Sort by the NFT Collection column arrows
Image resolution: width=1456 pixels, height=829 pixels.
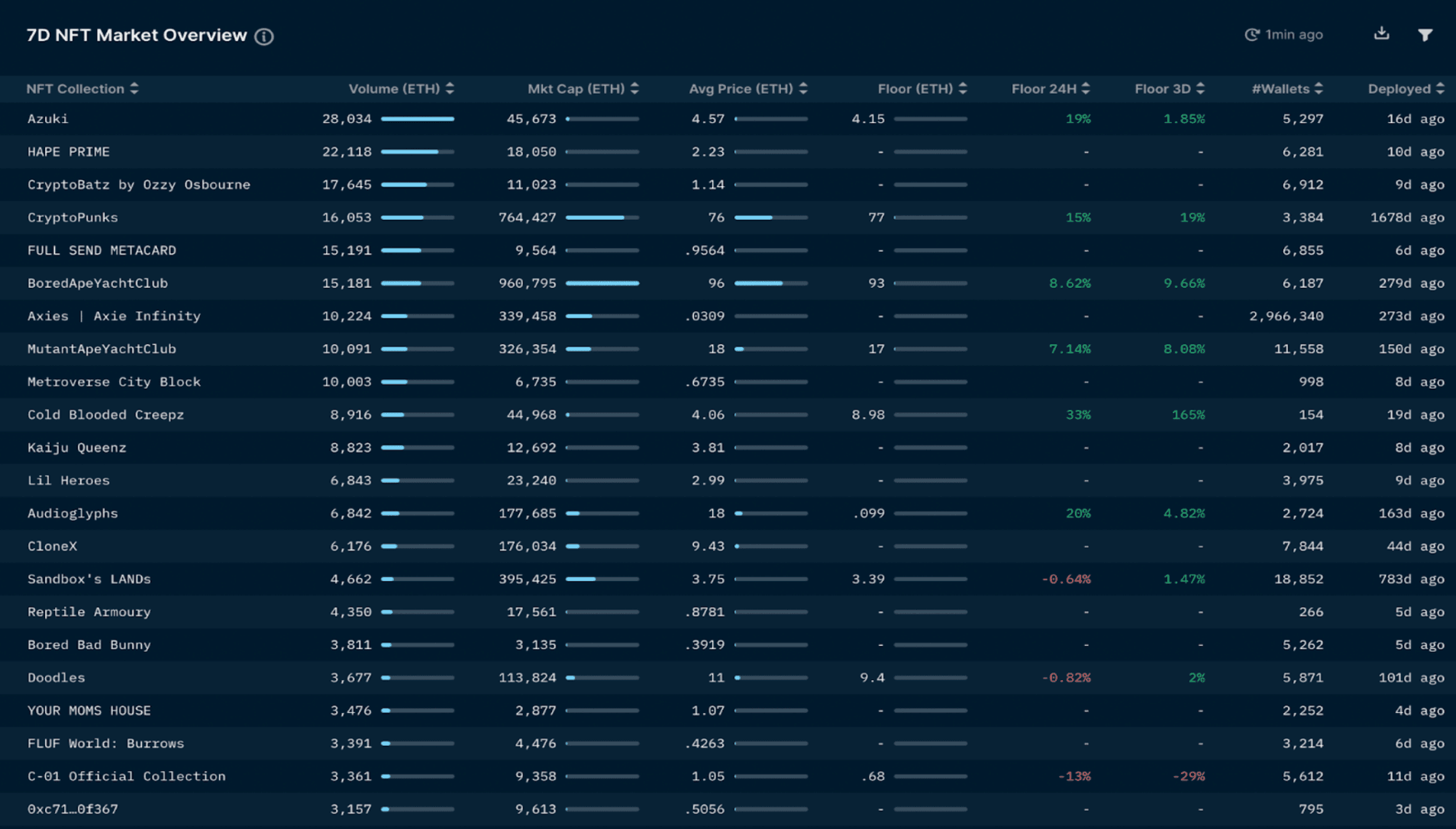click(134, 89)
